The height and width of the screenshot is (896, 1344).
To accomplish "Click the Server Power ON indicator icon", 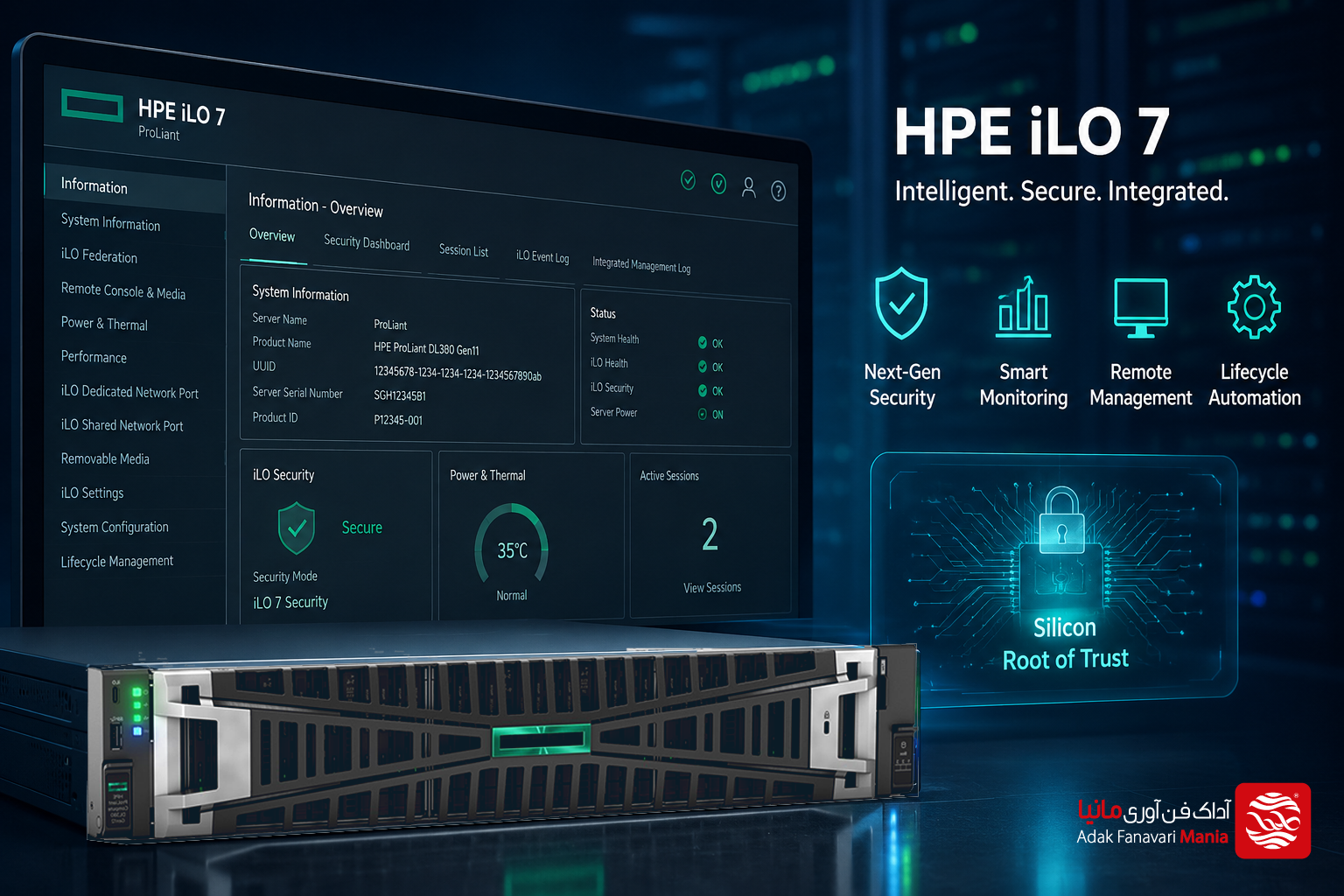I will coord(703,414).
